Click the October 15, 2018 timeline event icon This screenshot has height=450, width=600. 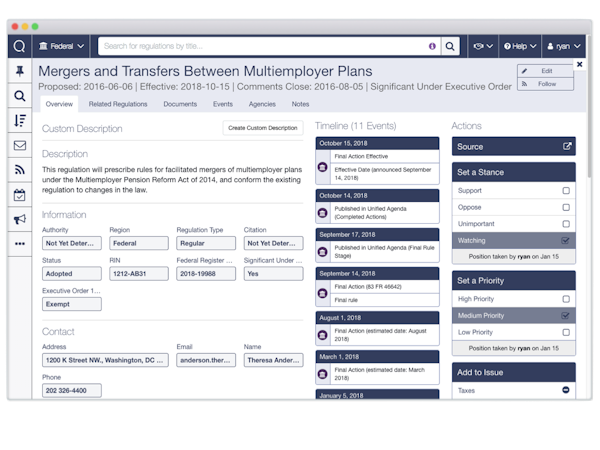[323, 167]
